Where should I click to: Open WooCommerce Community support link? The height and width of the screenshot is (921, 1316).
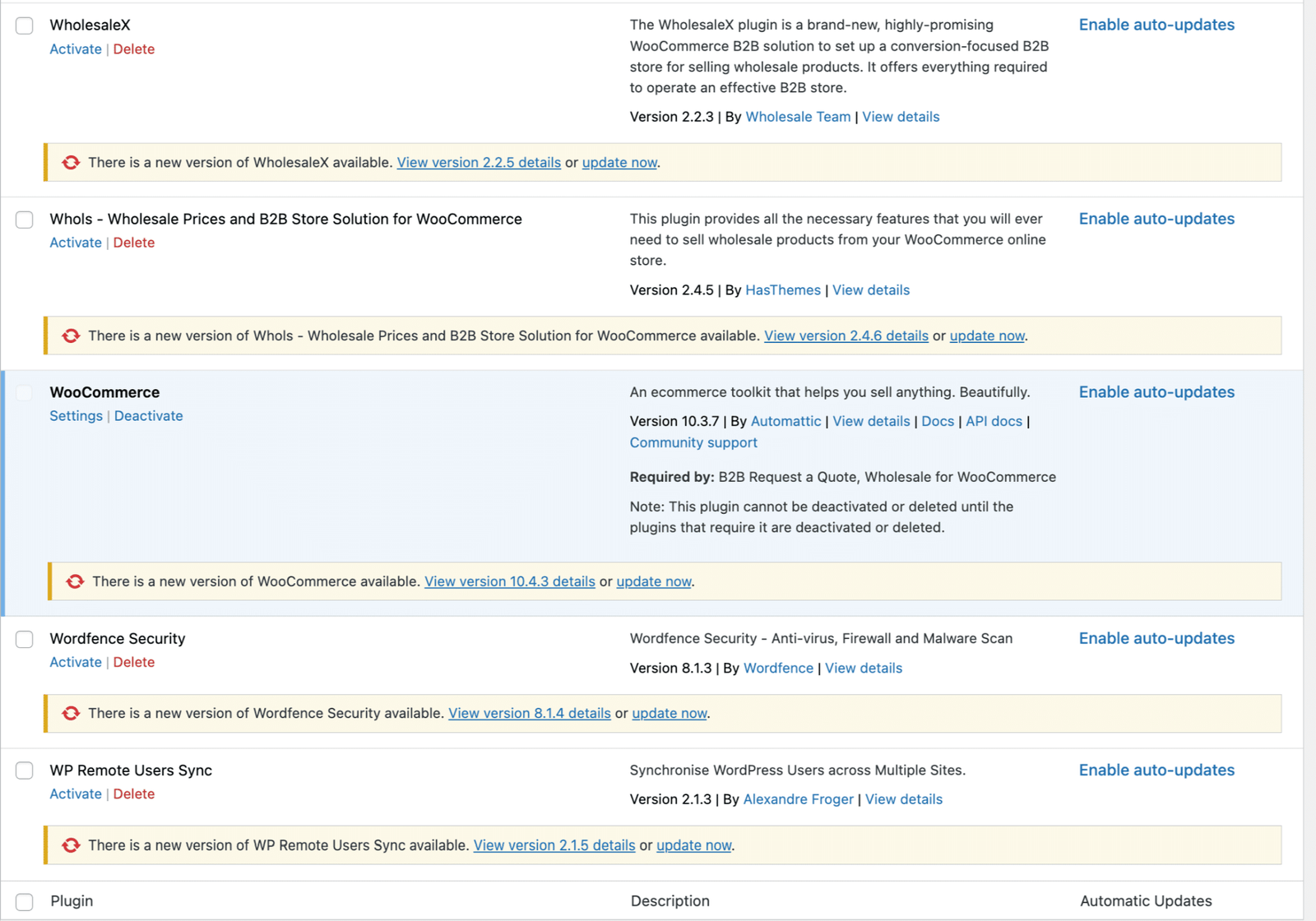click(693, 442)
